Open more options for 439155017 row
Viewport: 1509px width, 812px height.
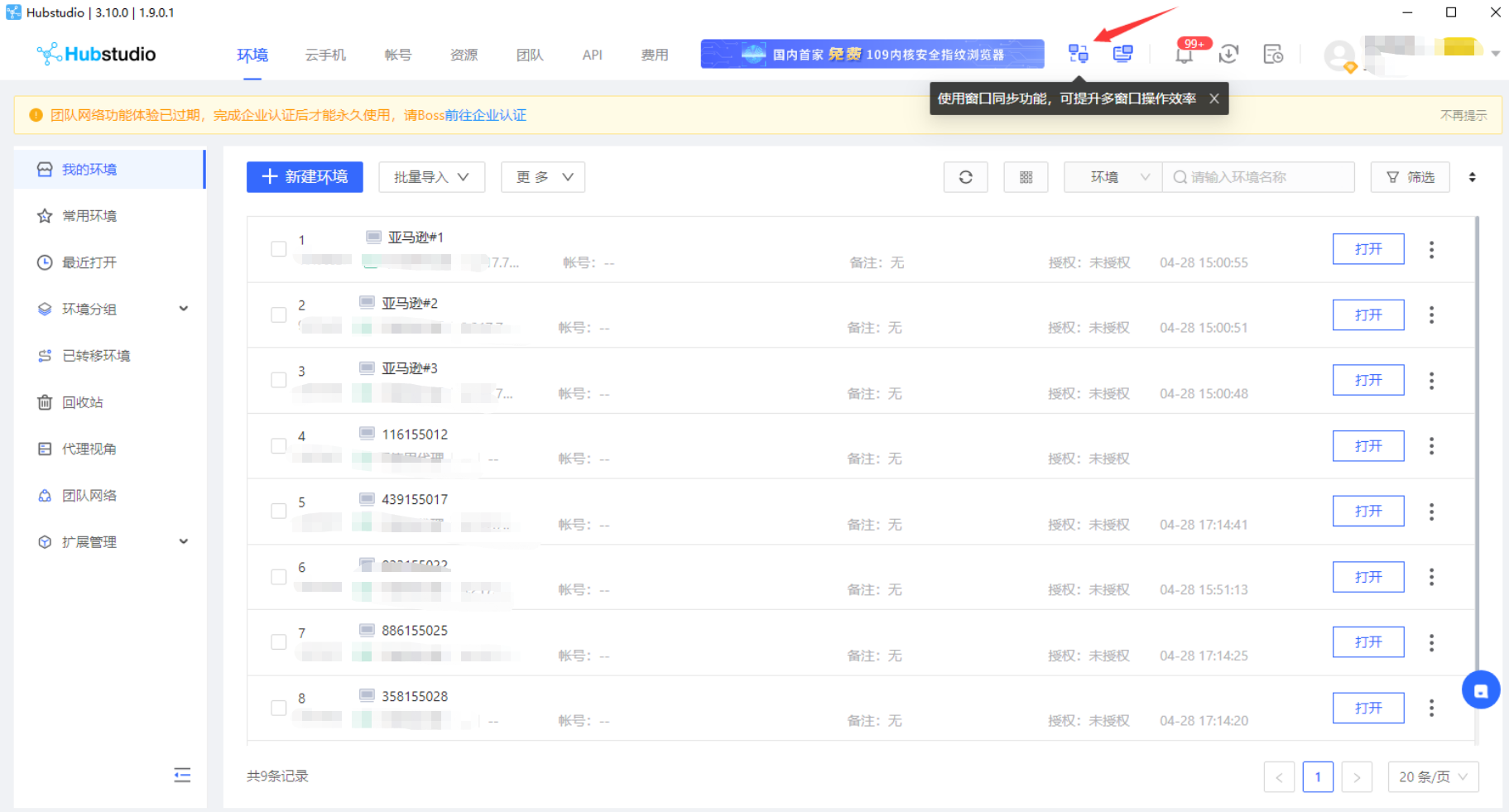point(1431,512)
